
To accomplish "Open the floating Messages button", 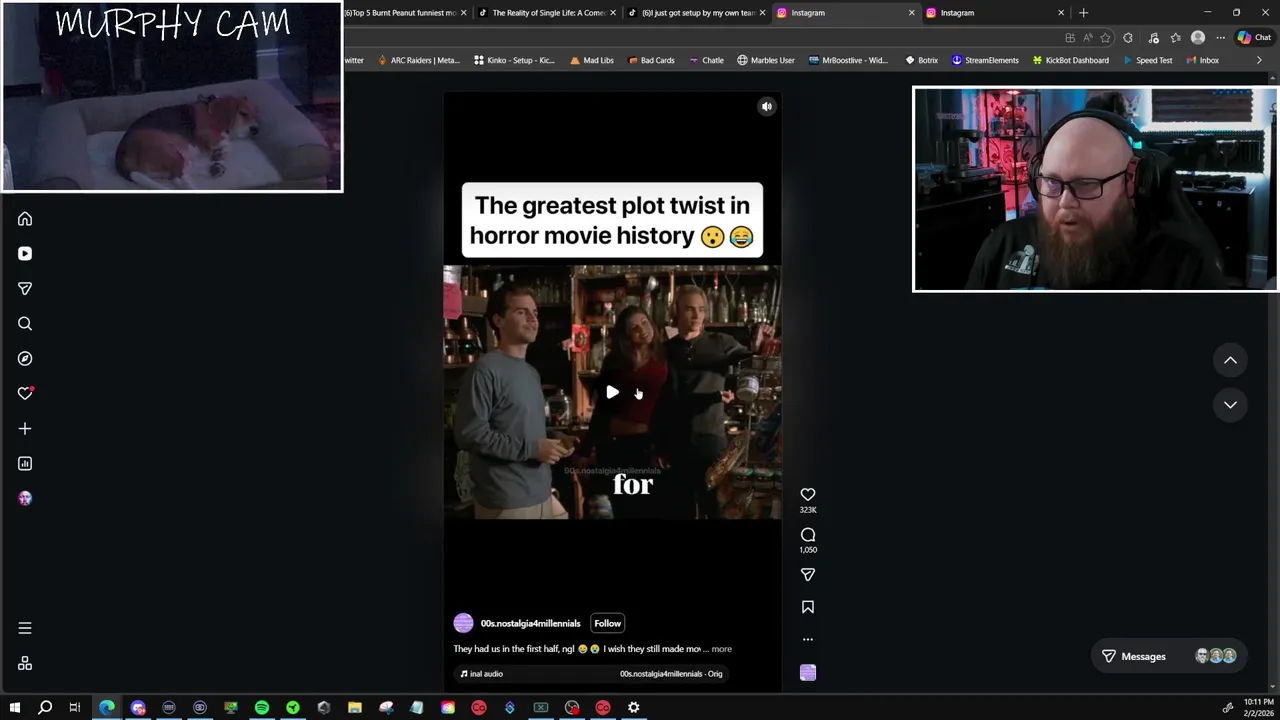I will pos(1169,657).
